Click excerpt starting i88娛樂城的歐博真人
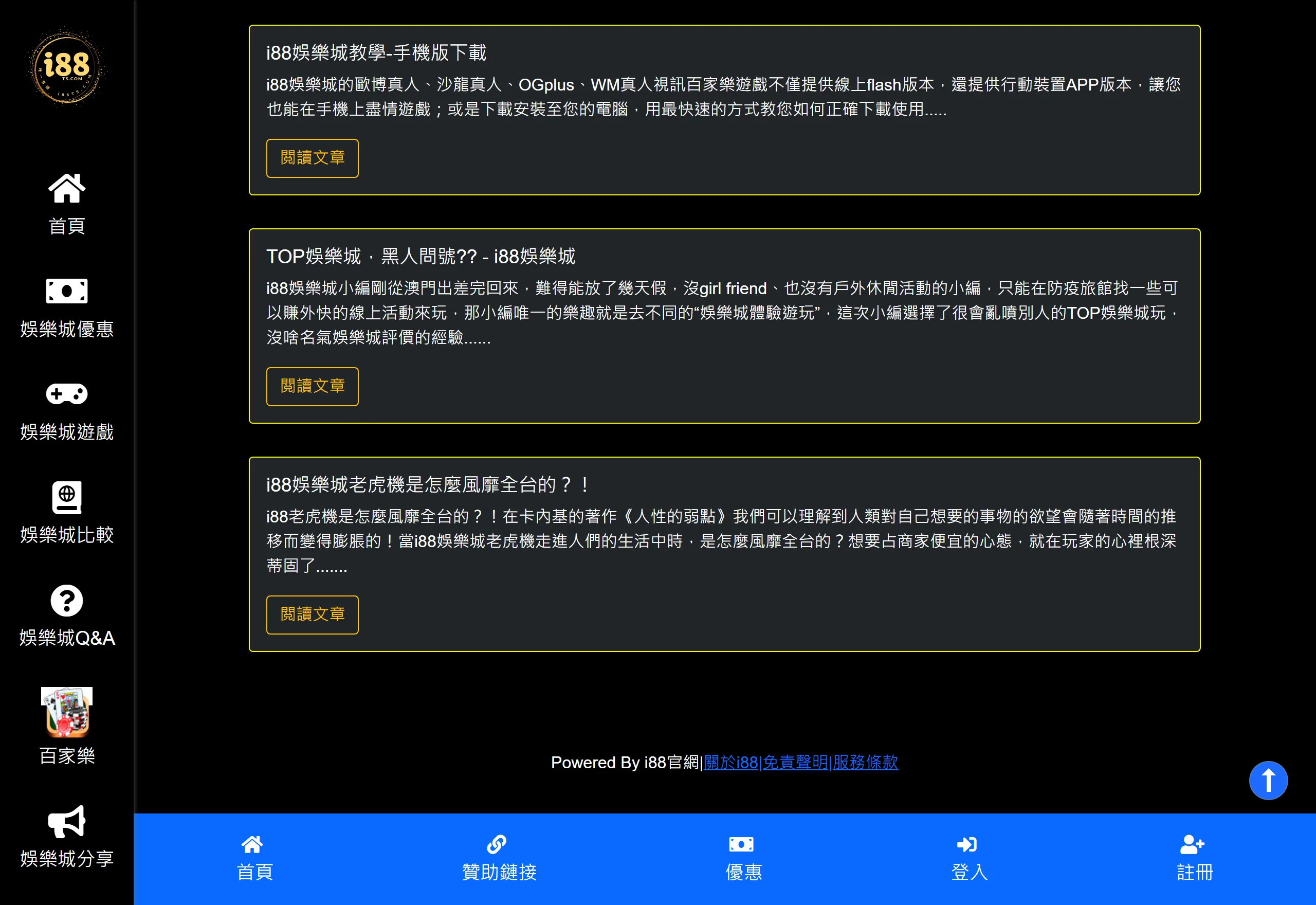Screen dimensions: 1316x905 pyautogui.click(x=724, y=97)
